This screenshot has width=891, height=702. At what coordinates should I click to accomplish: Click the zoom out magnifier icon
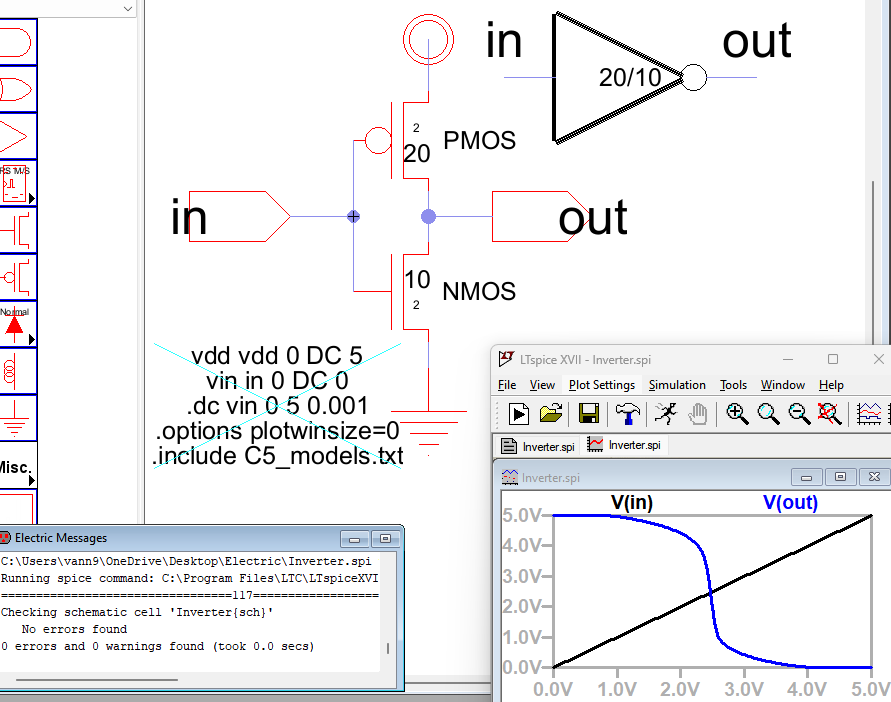797,414
